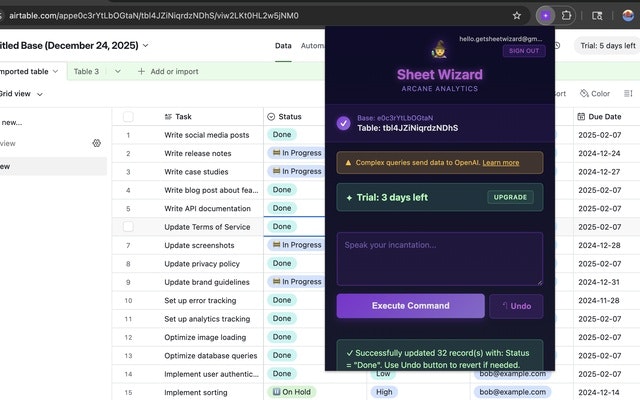Open the Automations tab
This screenshot has height=400, width=640.
click(x=313, y=46)
